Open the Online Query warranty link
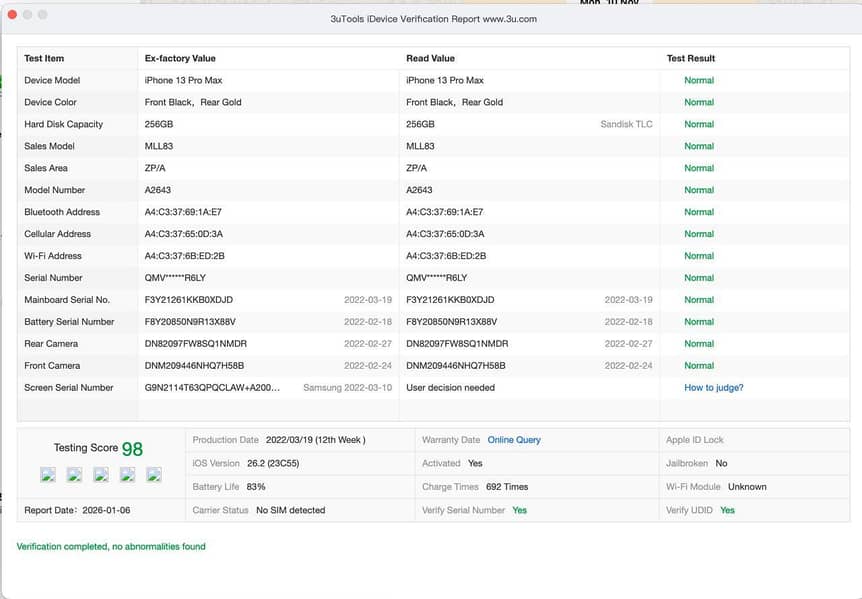 point(513,440)
